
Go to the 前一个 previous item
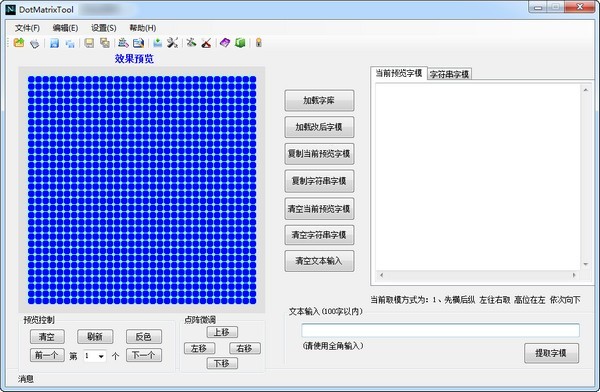coord(47,355)
